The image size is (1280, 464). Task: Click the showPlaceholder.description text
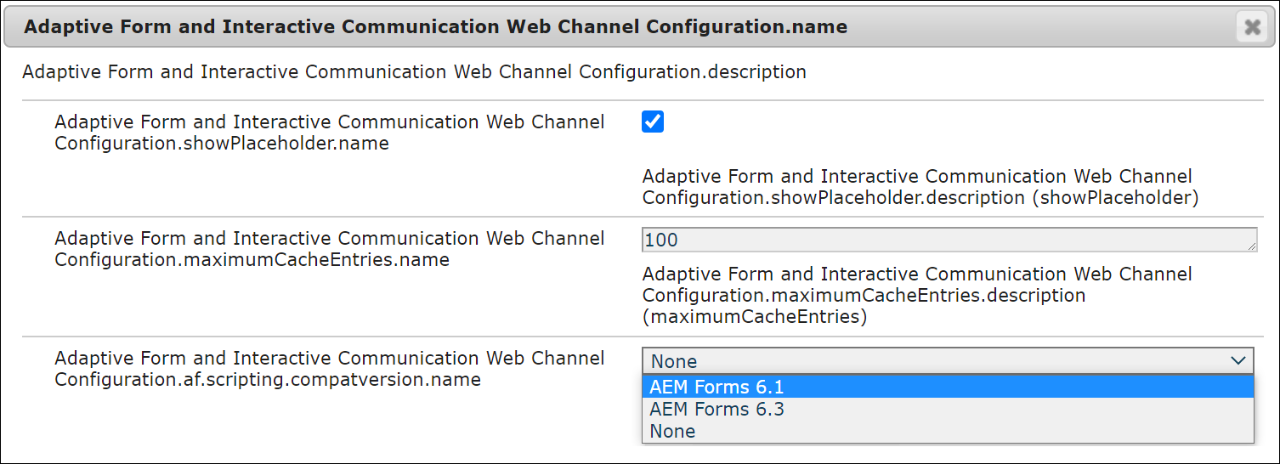tap(920, 187)
